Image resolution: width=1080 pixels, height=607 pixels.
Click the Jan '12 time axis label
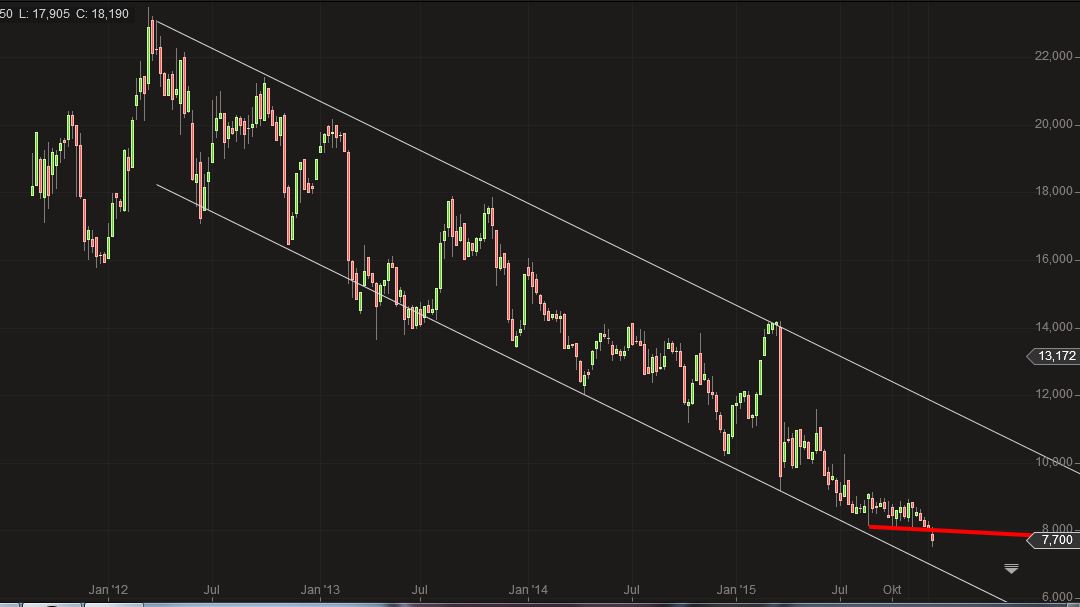click(108, 590)
